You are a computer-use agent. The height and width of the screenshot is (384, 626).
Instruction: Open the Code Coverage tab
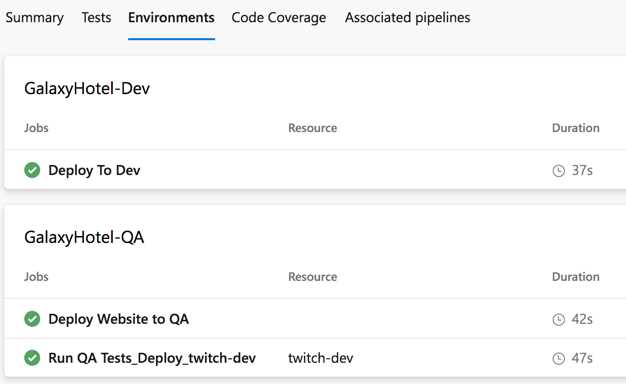point(279,18)
